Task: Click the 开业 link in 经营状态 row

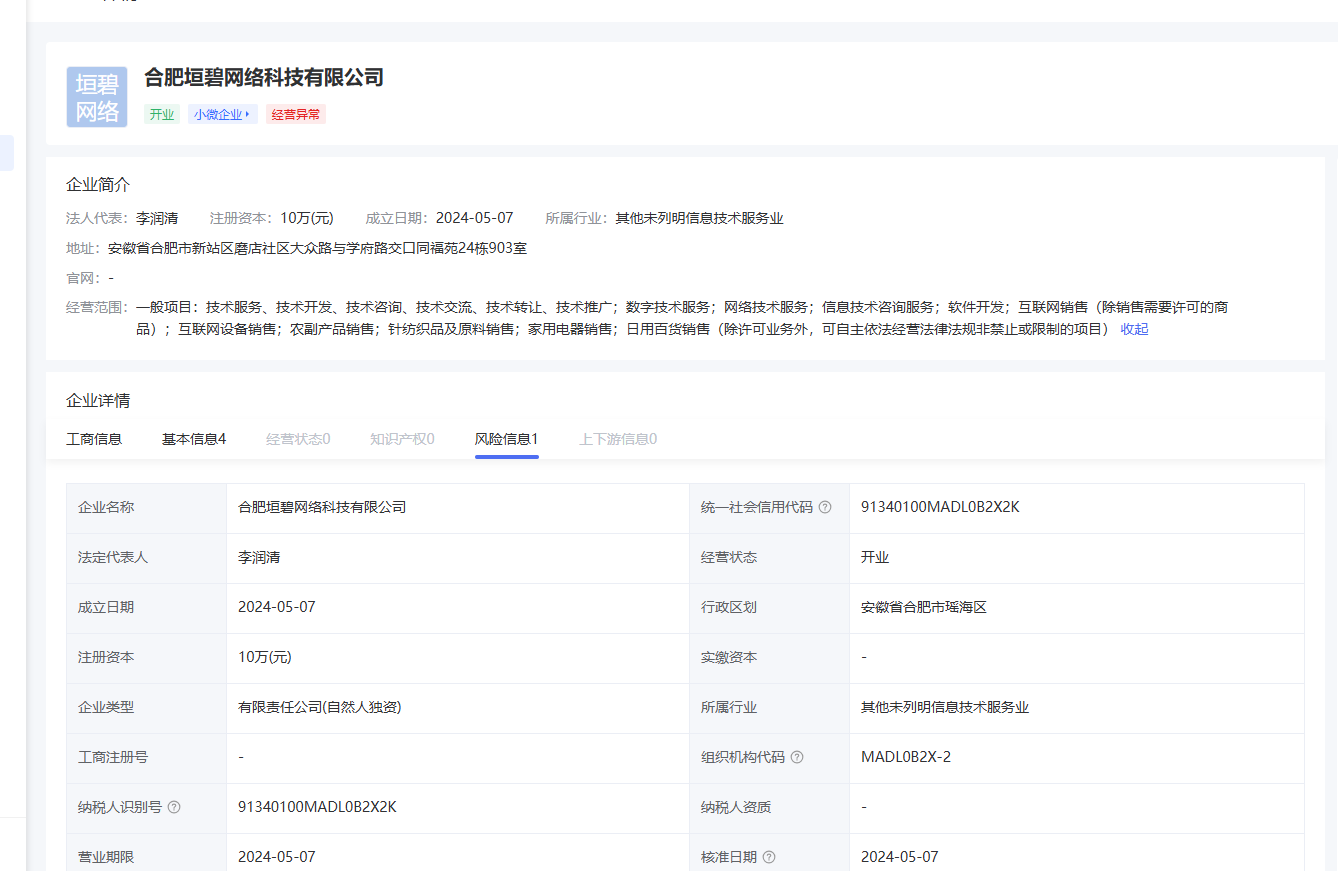Action: pyautogui.click(x=877, y=557)
